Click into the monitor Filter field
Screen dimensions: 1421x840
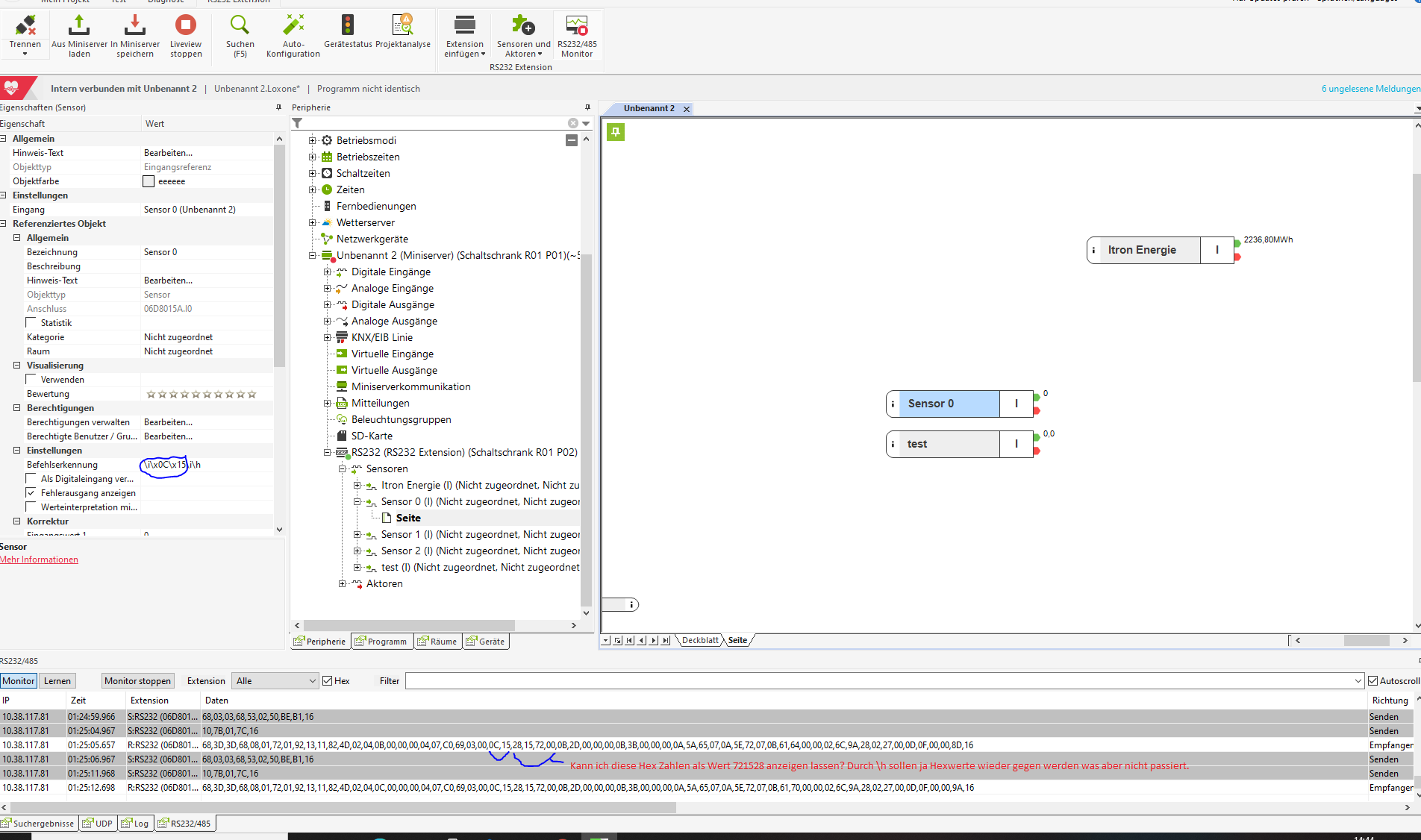(x=881, y=681)
